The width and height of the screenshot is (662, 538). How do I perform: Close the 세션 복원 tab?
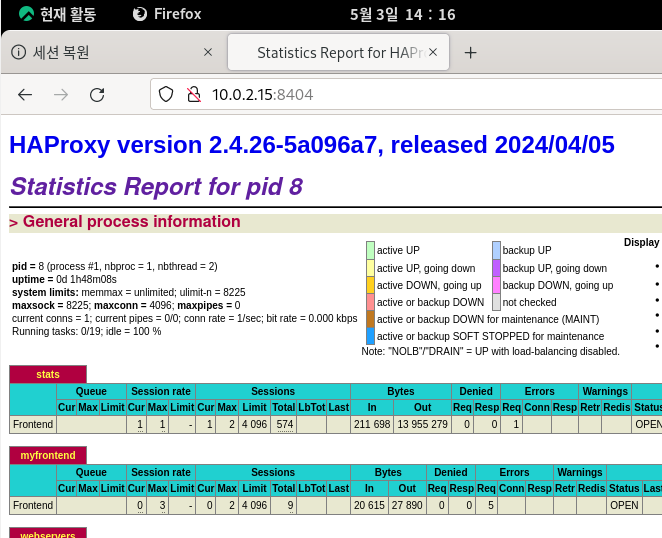[208, 52]
